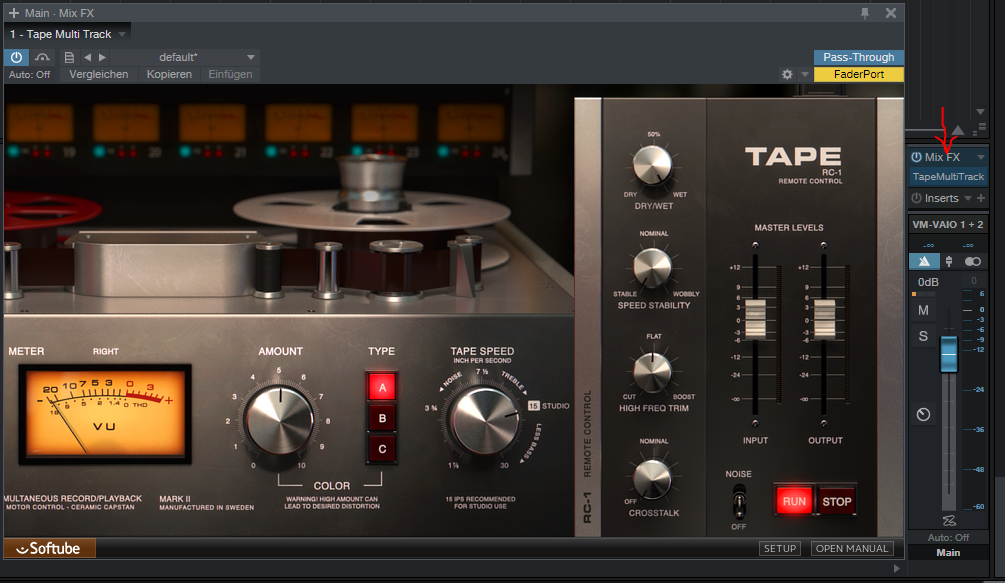
Task: Expand the Mix FX dropdown arrow
Action: click(x=980, y=157)
